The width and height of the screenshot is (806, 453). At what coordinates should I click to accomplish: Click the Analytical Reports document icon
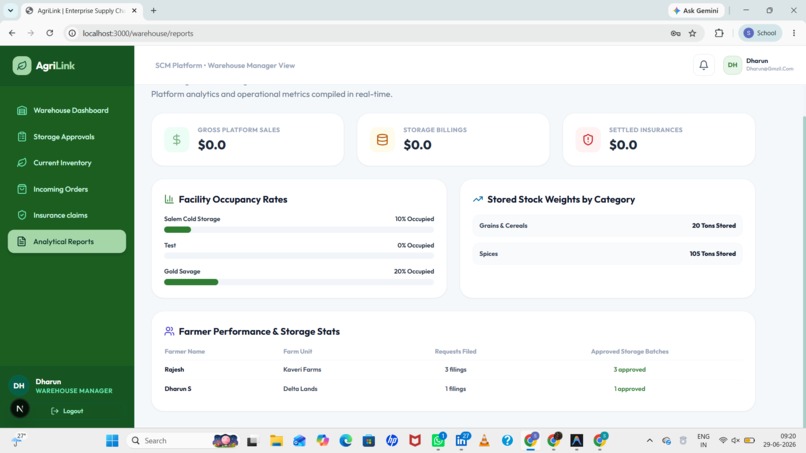pyautogui.click(x=22, y=241)
